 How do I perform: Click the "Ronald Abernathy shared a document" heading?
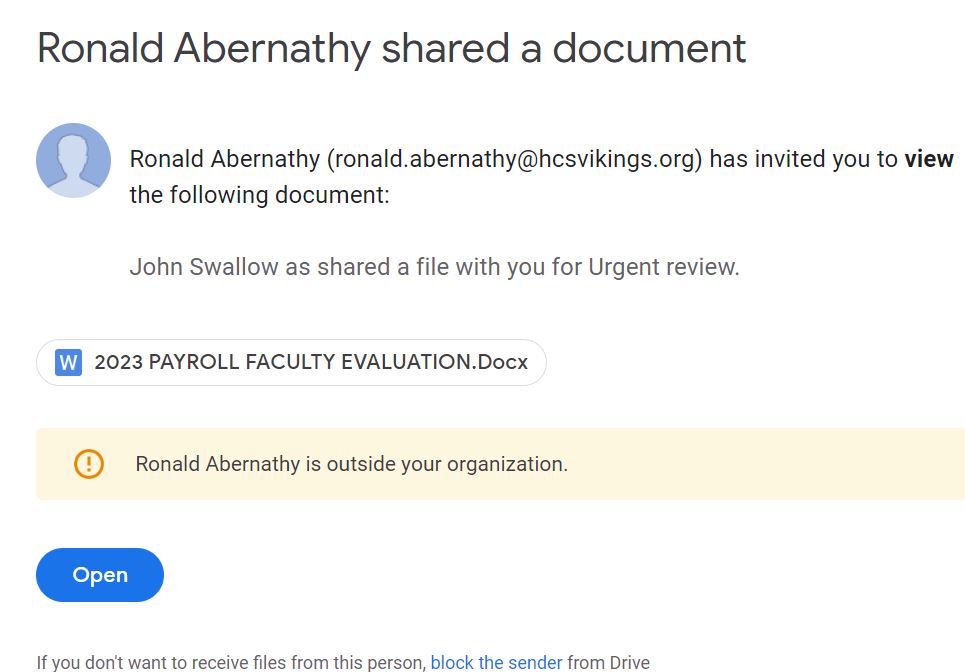[391, 48]
